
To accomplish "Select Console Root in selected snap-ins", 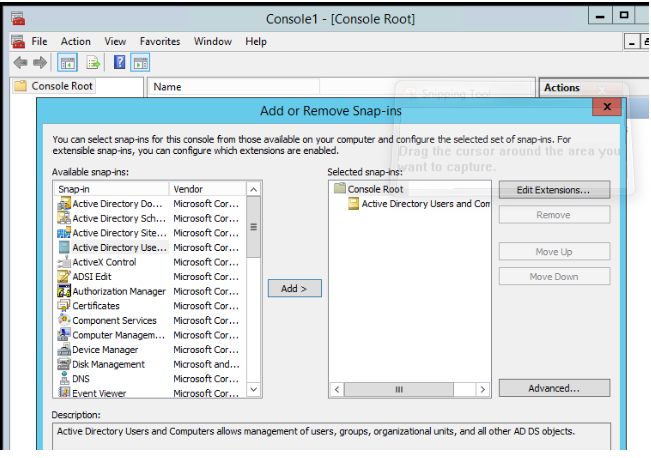I will coord(375,189).
